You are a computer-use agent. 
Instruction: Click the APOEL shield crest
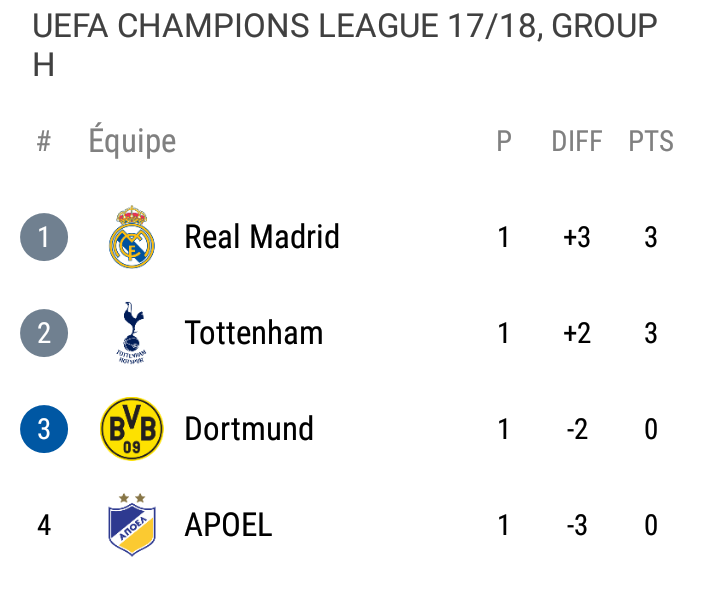132,525
